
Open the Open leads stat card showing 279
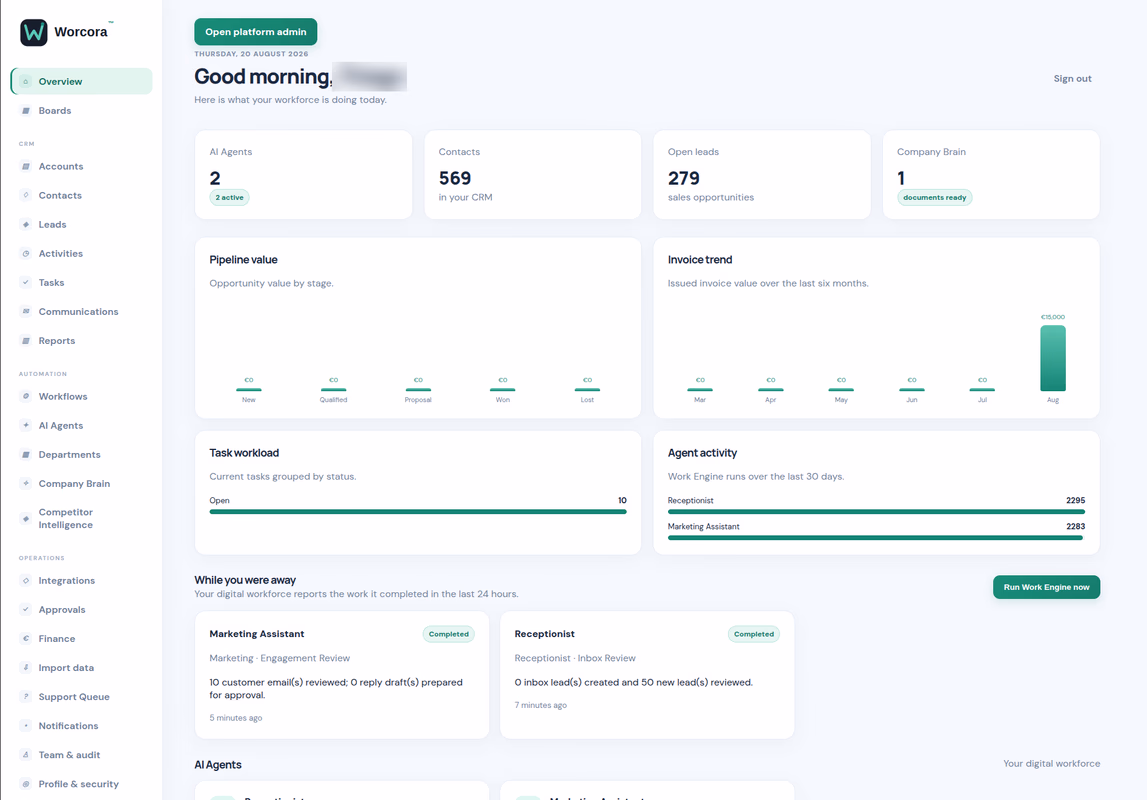[x=761, y=175]
